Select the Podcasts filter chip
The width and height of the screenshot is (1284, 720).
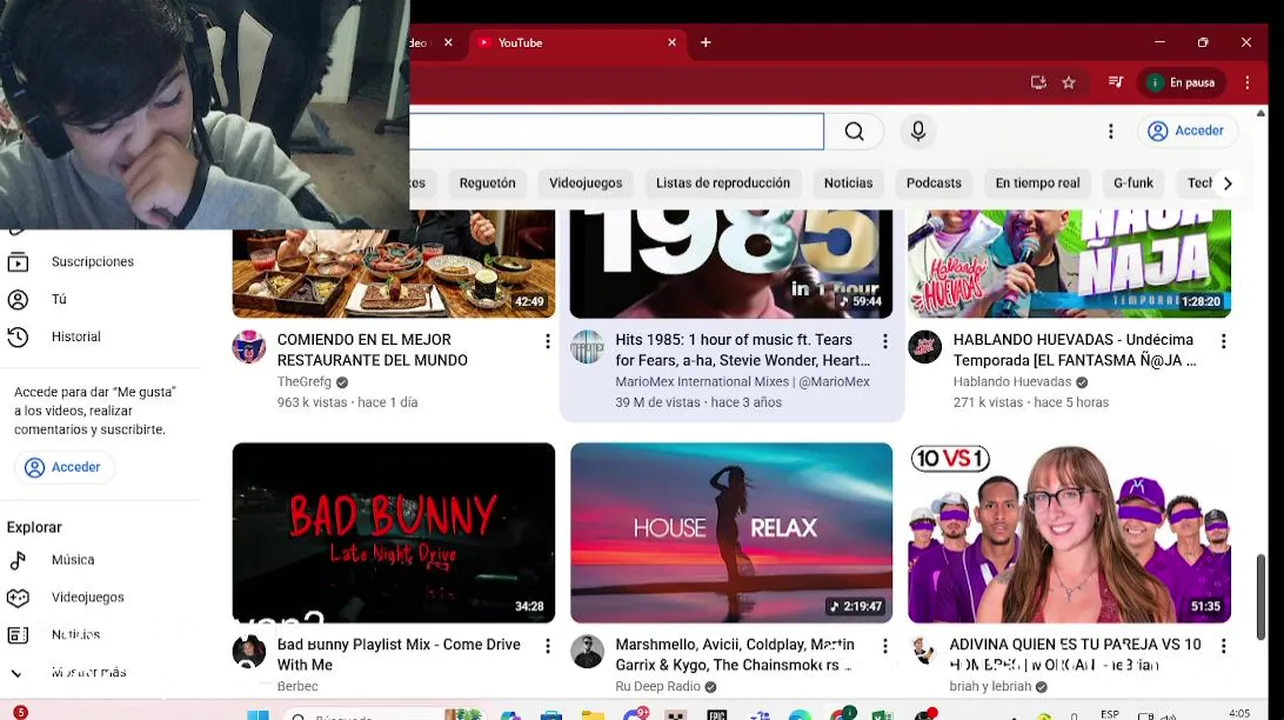(933, 183)
